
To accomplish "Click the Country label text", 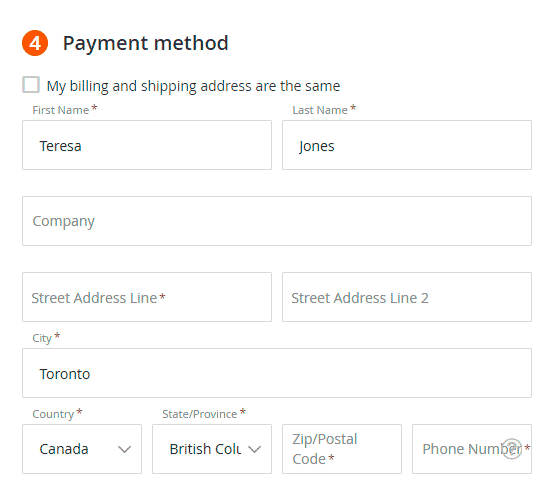I will coord(53,414).
